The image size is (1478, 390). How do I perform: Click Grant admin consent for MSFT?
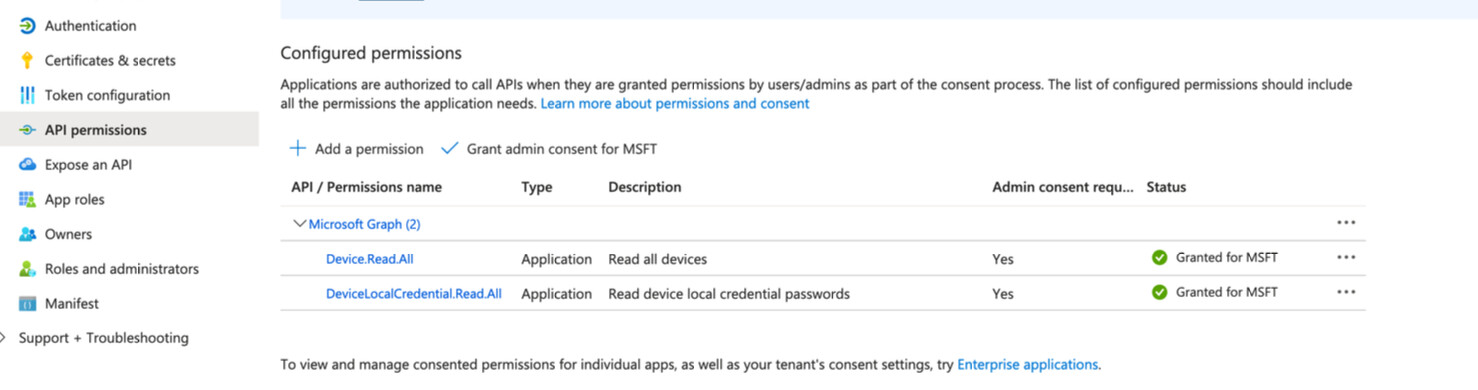pyautogui.click(x=549, y=148)
